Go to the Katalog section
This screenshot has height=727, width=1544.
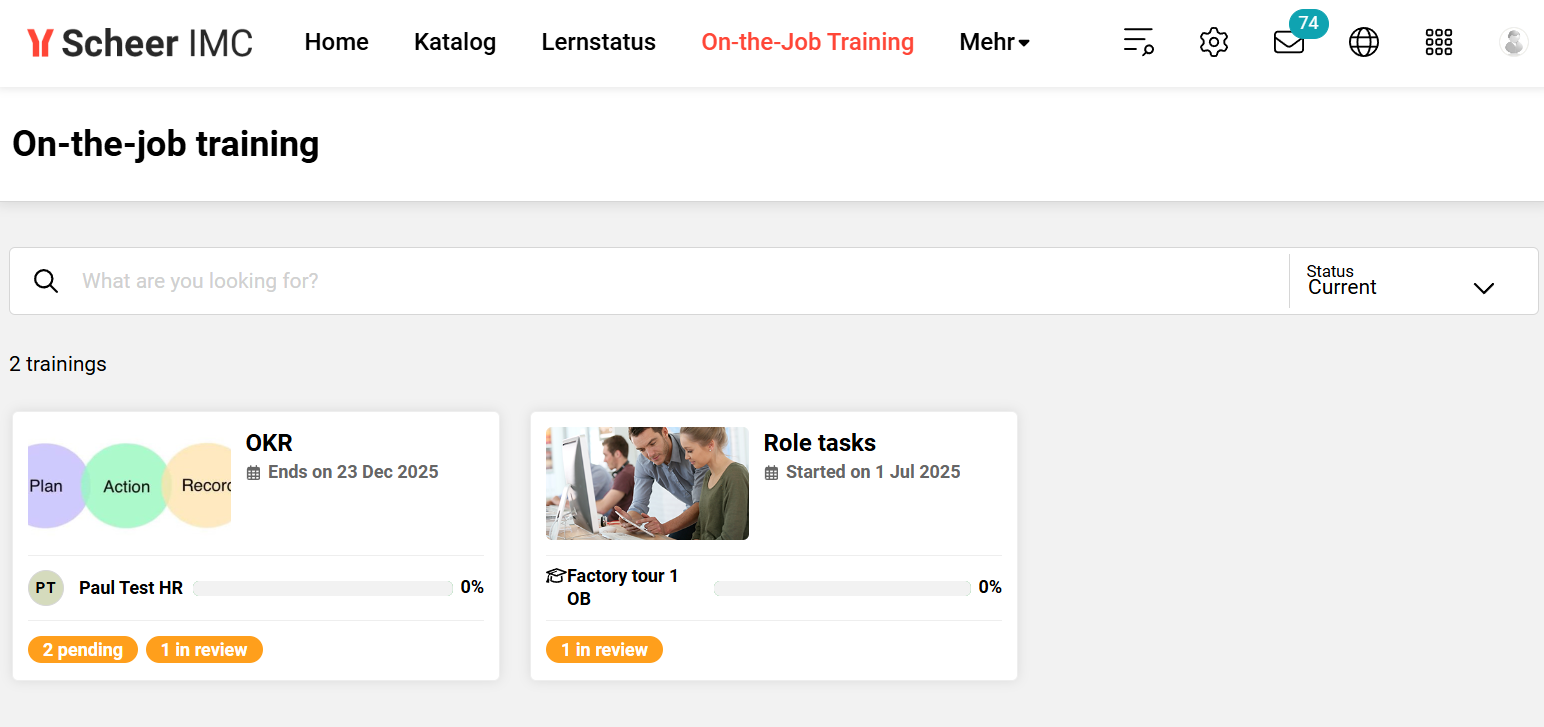coord(454,42)
